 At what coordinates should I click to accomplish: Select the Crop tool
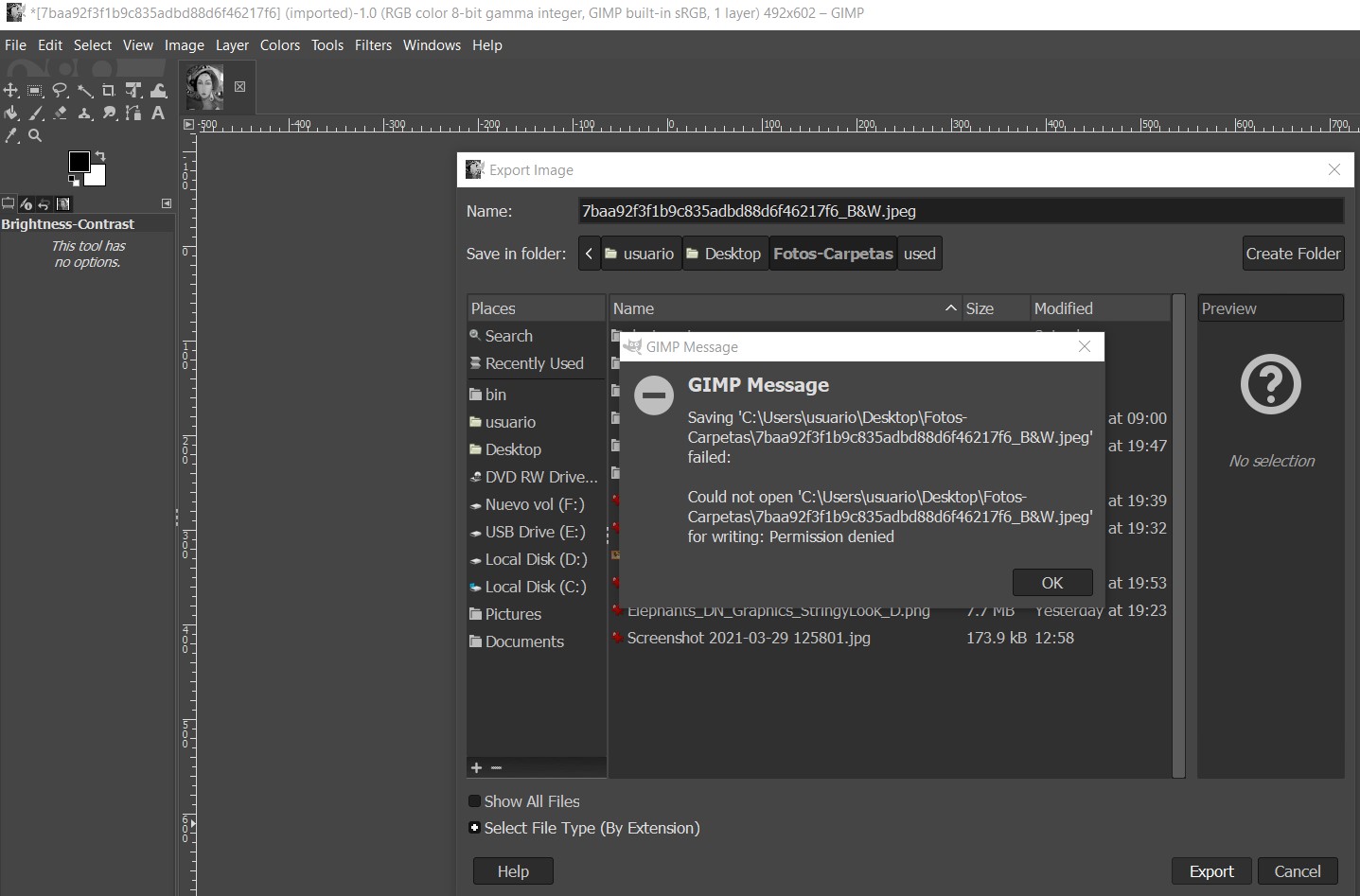(x=109, y=91)
